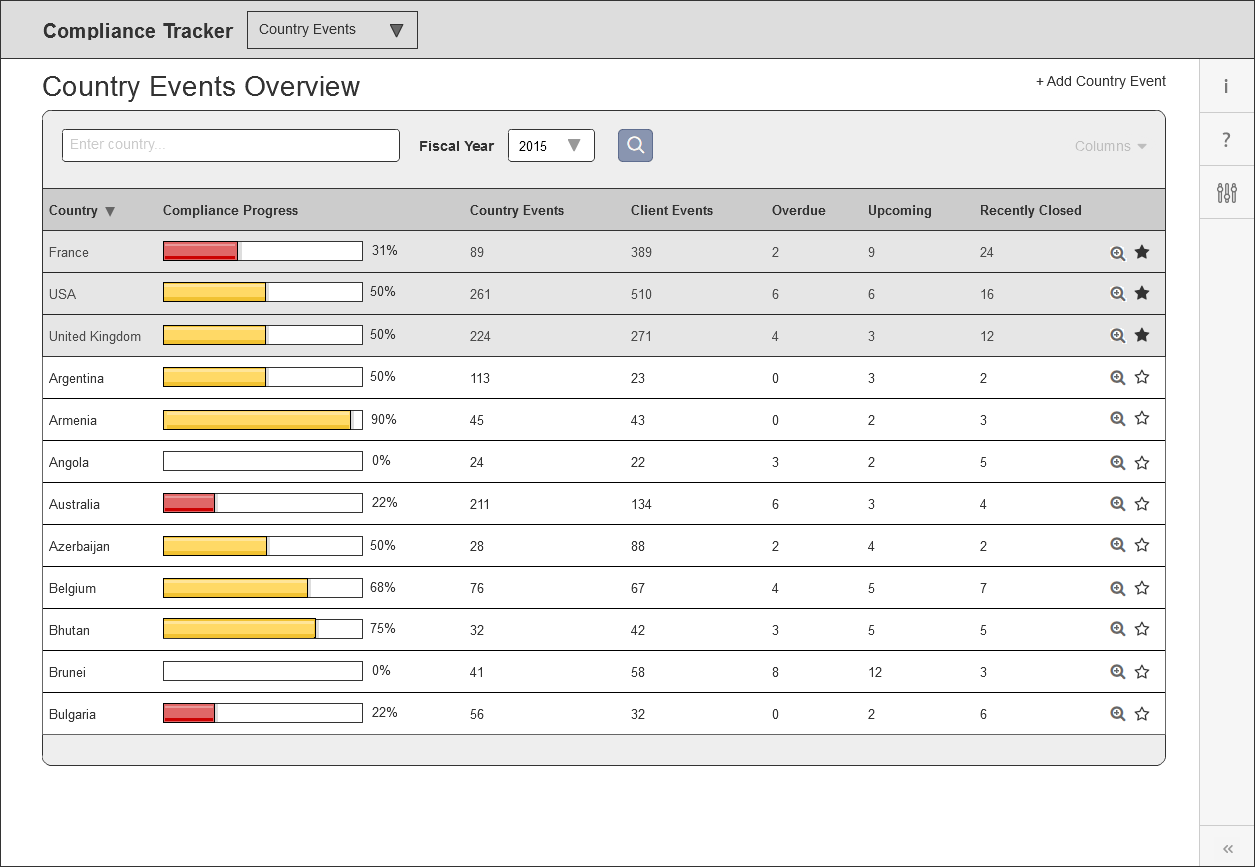Viewport: 1255px width, 867px height.
Task: Zoom into Armenia row details
Action: (1118, 419)
